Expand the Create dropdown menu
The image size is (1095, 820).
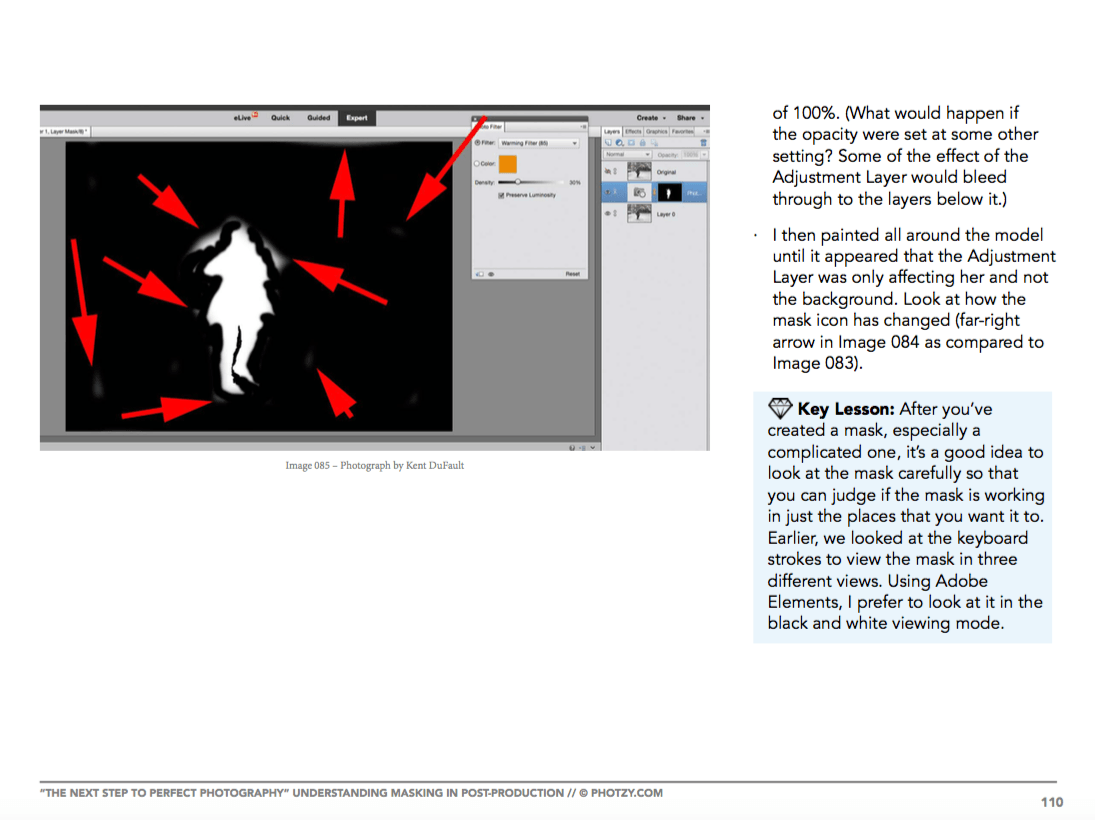pos(651,117)
